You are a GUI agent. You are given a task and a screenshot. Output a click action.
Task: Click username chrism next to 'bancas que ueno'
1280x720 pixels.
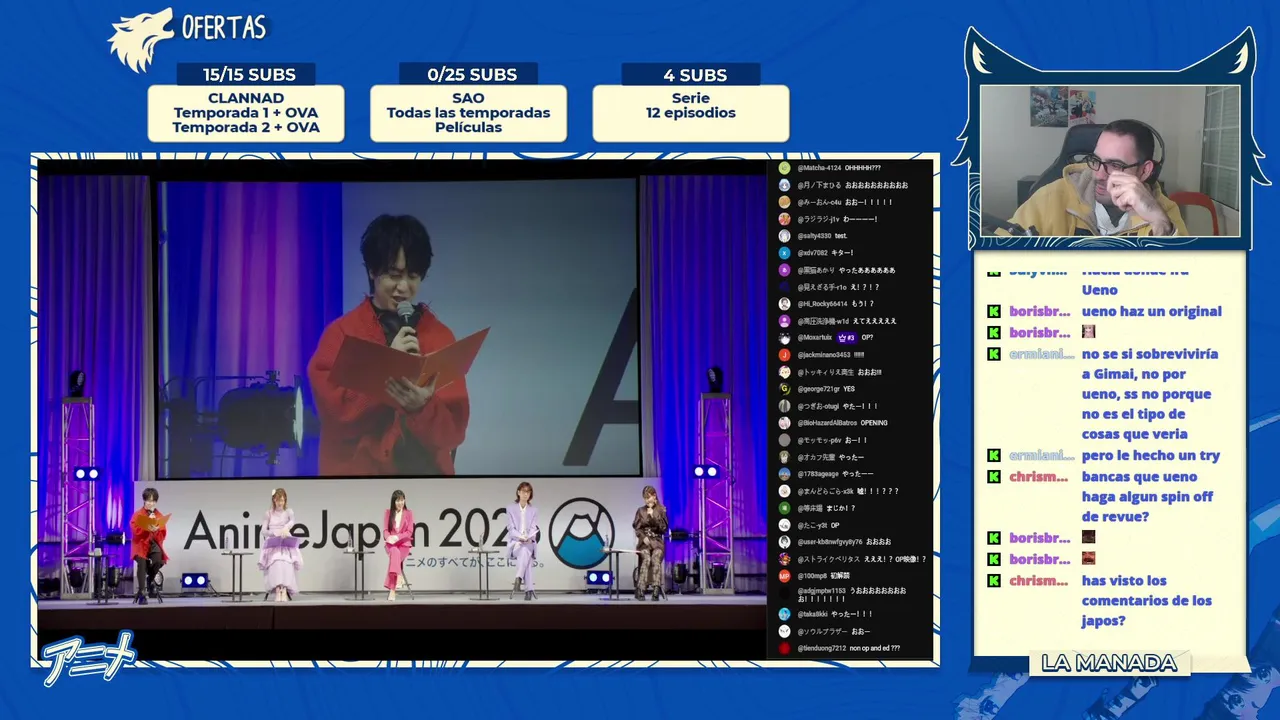coord(1039,477)
